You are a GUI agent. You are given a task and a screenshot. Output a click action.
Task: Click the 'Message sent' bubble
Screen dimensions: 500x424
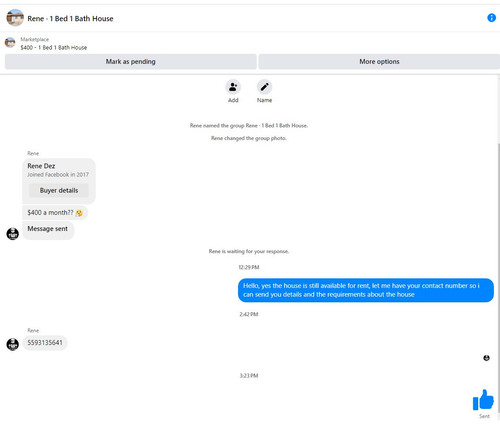[x=48, y=229]
